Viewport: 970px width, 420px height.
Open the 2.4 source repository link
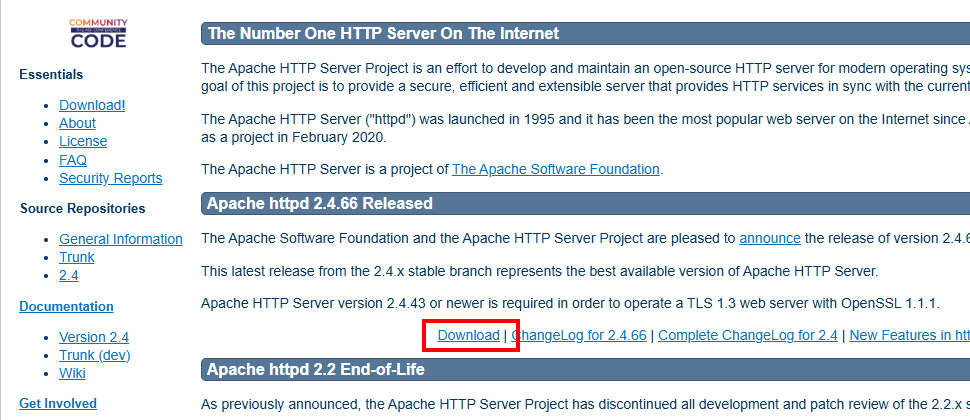point(68,275)
